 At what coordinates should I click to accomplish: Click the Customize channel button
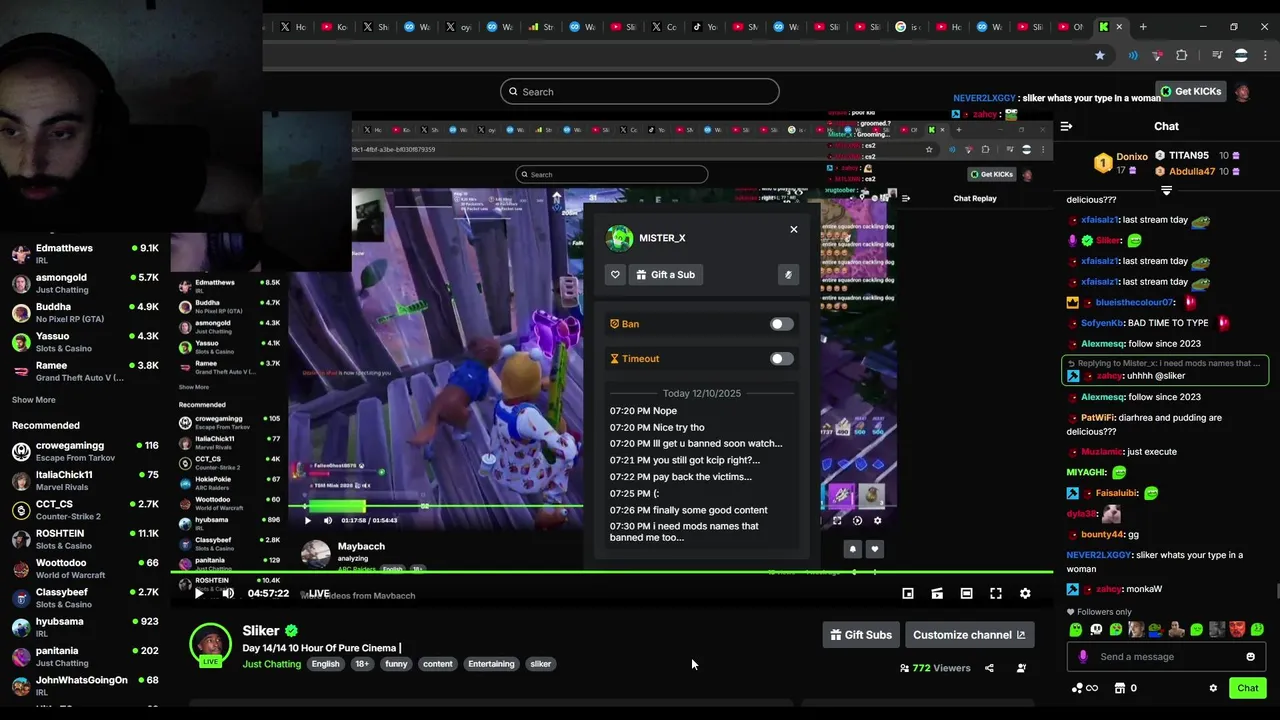[x=969, y=635]
